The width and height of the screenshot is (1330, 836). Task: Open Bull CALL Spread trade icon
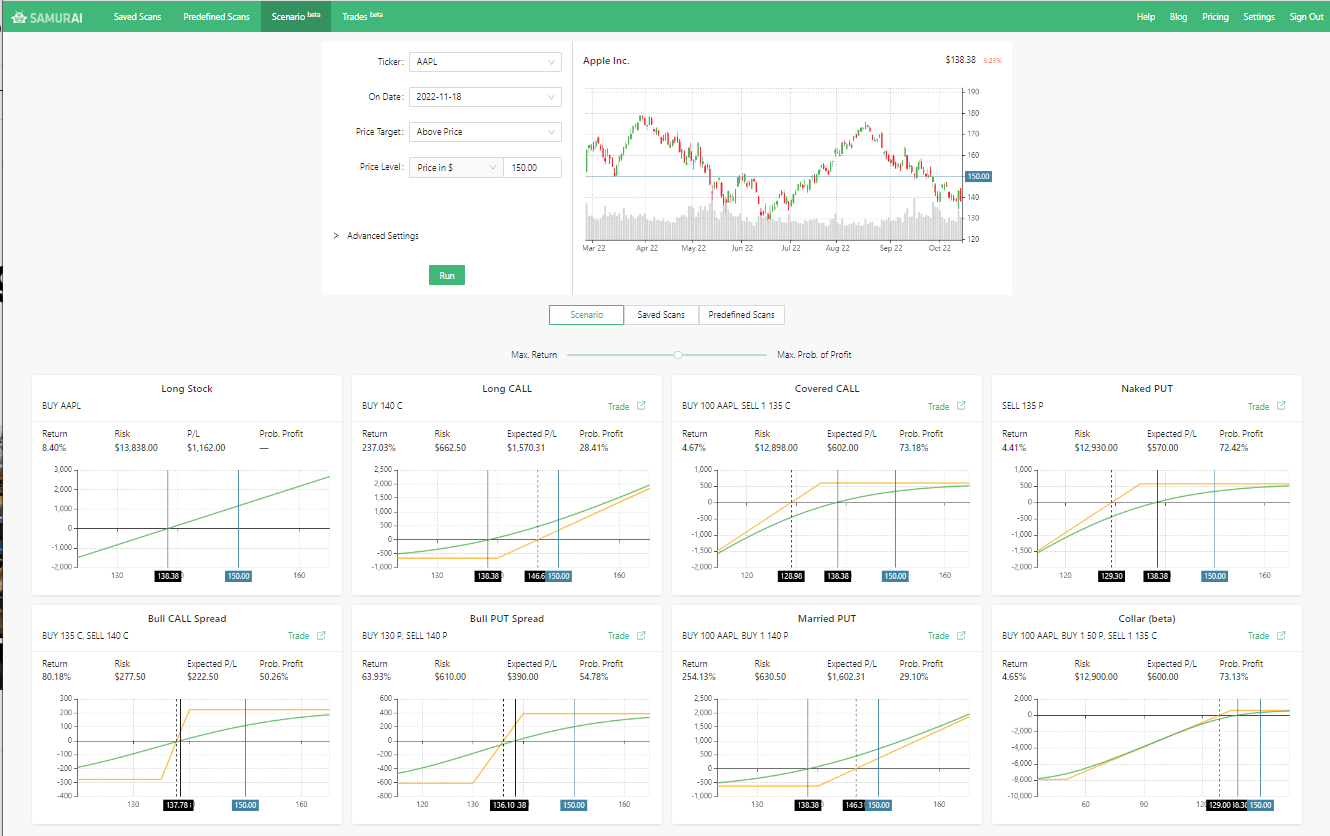[x=321, y=636]
